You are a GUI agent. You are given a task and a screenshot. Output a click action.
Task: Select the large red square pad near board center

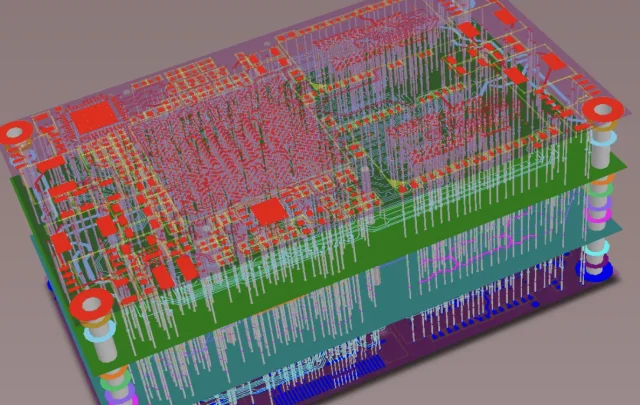tap(269, 212)
